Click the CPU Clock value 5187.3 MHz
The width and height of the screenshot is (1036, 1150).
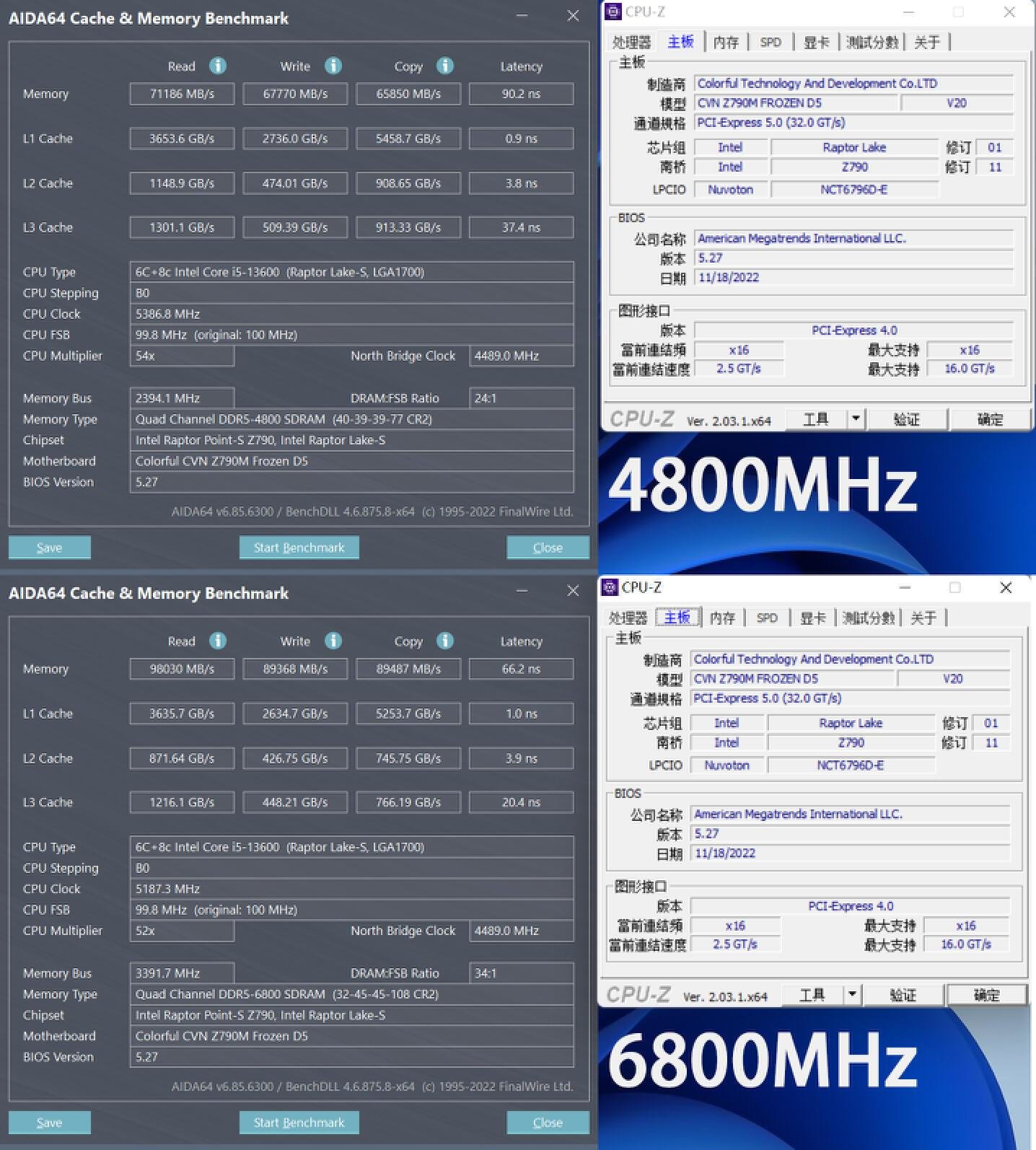coord(352,889)
